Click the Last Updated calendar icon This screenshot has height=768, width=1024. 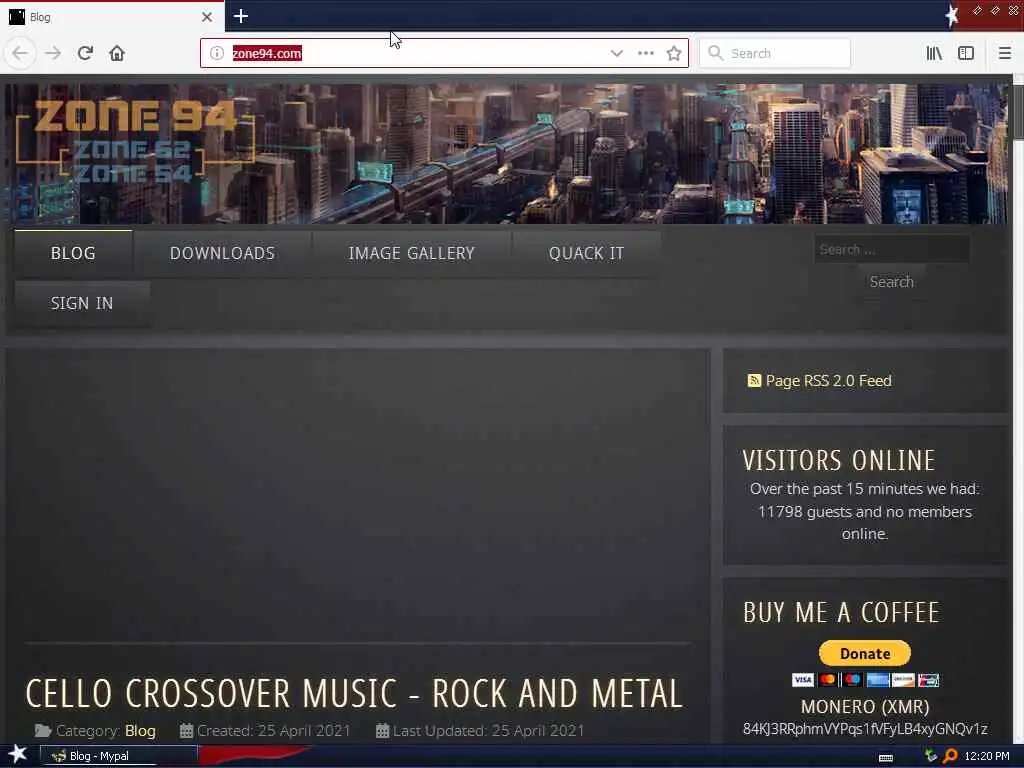click(382, 731)
